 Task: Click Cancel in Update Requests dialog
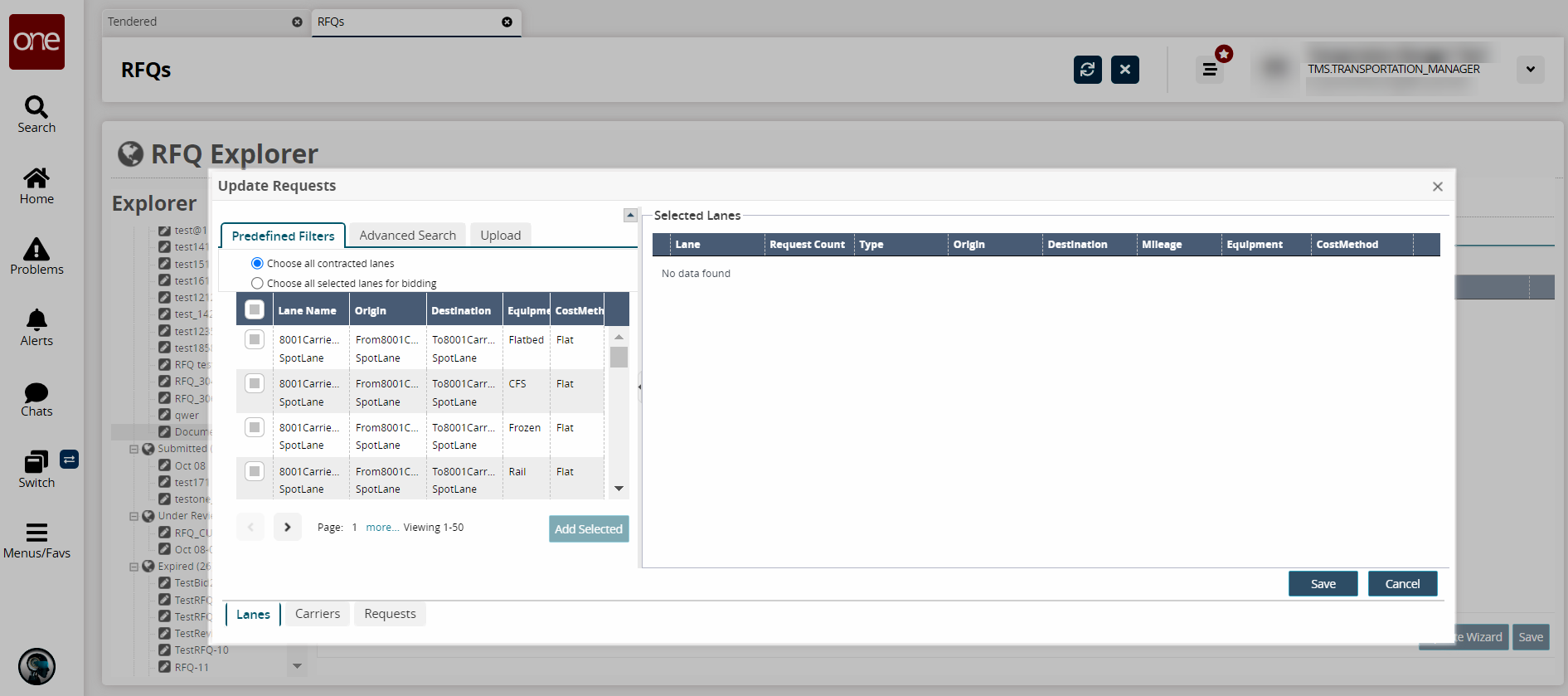coord(1403,583)
